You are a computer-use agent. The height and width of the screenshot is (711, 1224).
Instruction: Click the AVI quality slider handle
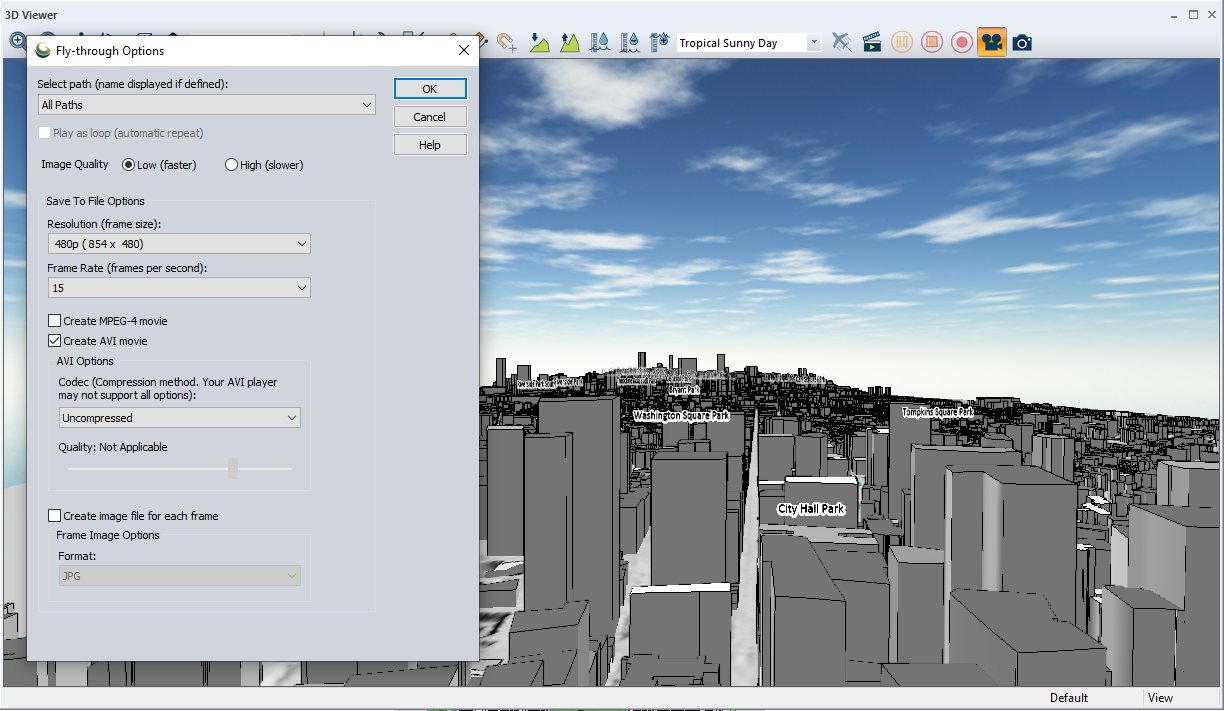[x=233, y=468]
